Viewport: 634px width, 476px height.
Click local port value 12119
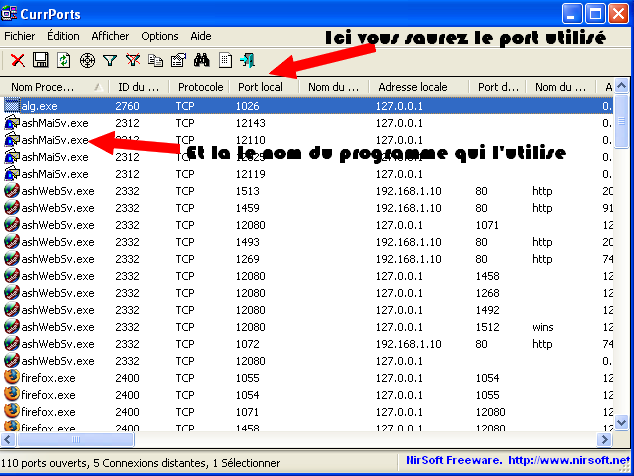[251, 174]
